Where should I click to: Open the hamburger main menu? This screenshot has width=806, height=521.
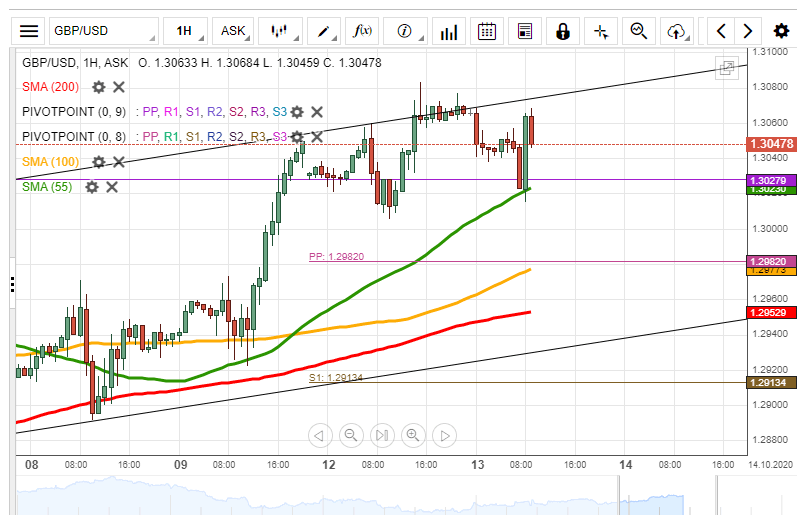29,31
